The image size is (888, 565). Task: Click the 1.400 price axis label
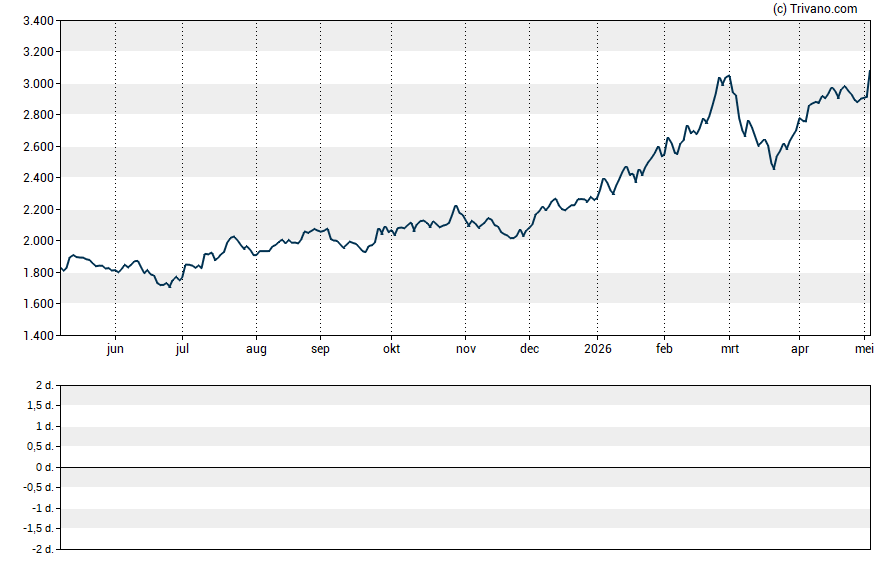[38, 335]
